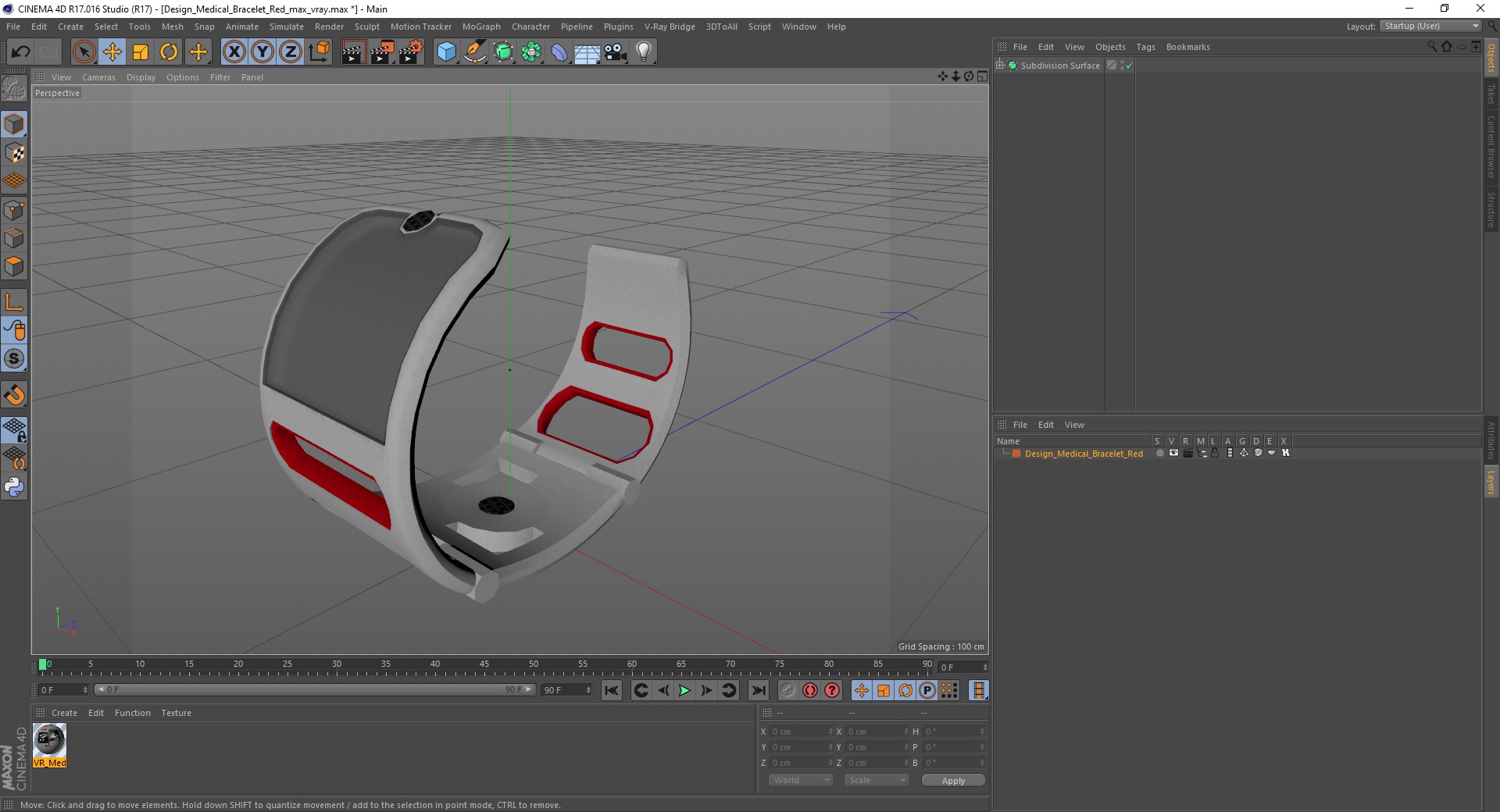Image resolution: width=1500 pixels, height=812 pixels.
Task: Click the green Subdivision Surface generator icon
Action: point(503,52)
